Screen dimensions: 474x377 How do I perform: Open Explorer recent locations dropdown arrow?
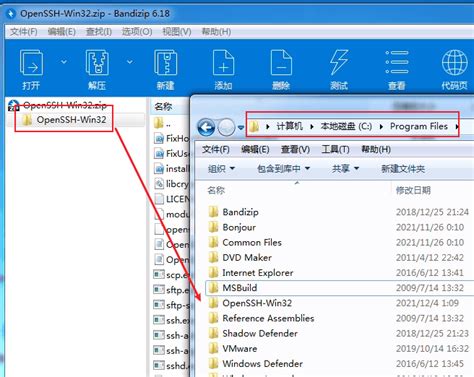[x=241, y=127]
